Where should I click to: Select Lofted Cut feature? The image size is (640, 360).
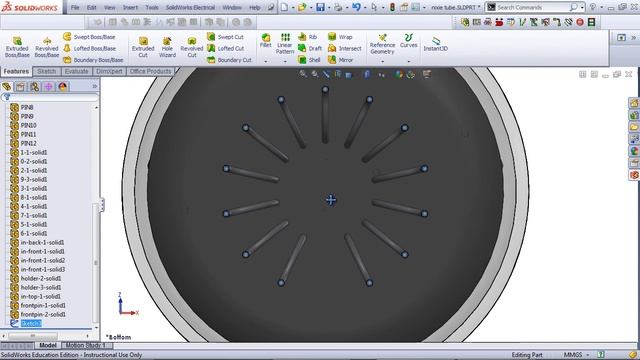(x=226, y=48)
